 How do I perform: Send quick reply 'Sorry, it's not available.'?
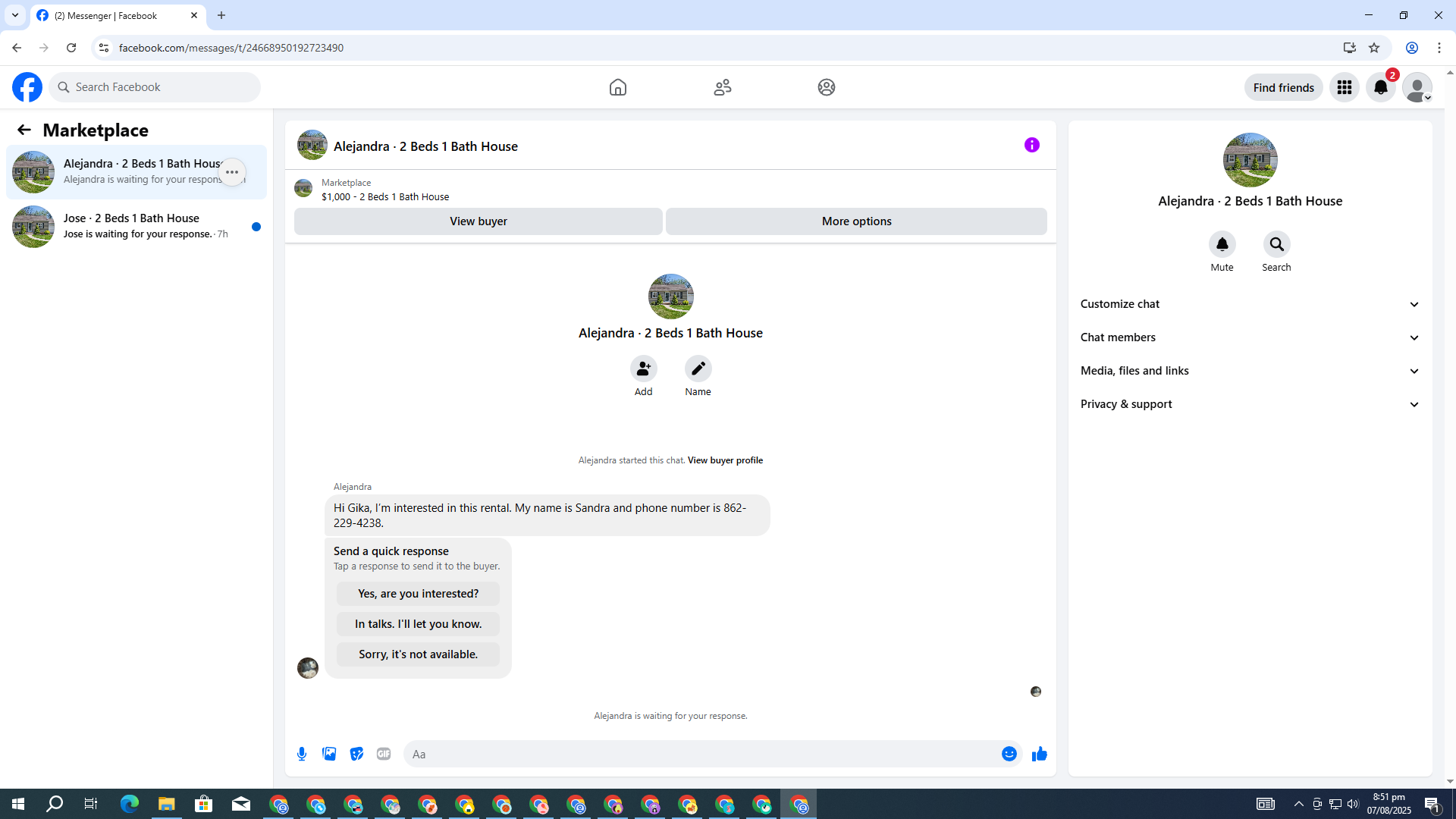tap(419, 654)
